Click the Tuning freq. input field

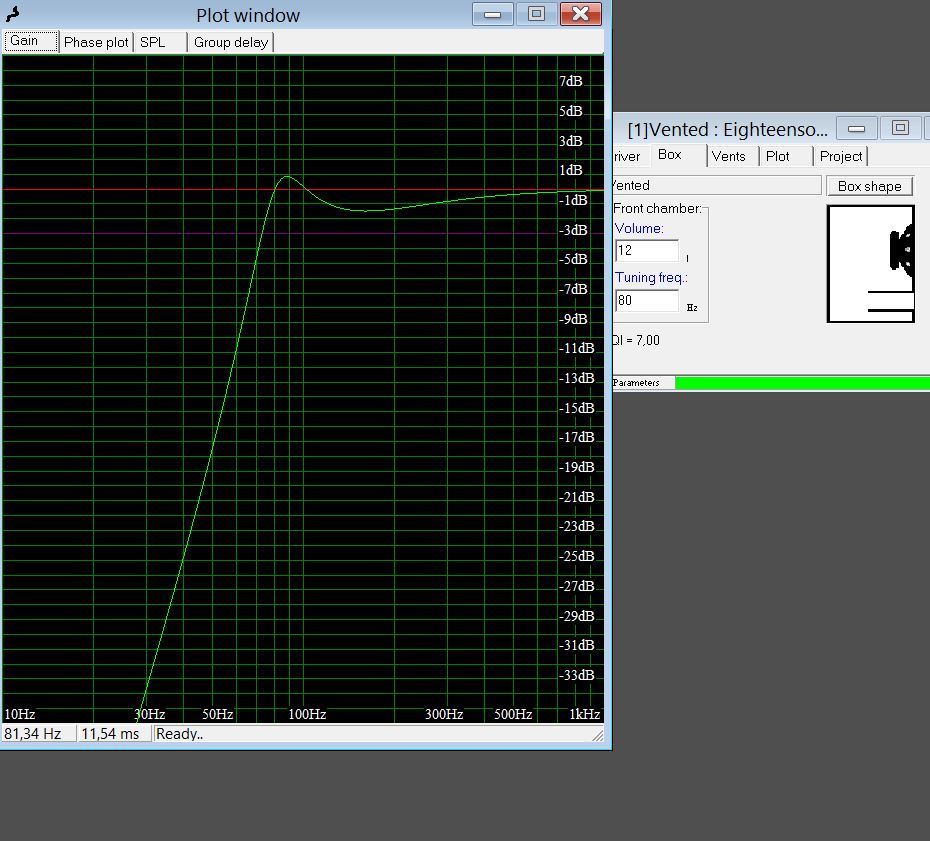[x=647, y=301]
